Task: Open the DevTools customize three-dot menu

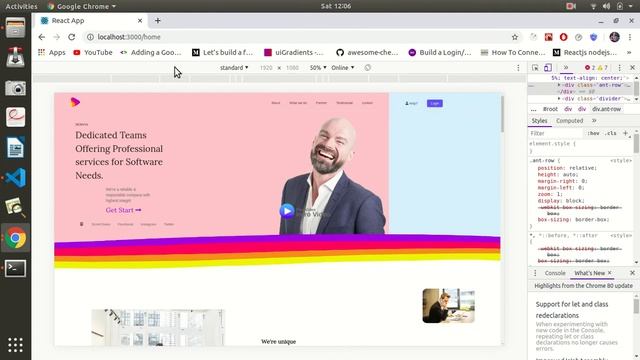Action: pos(620,68)
